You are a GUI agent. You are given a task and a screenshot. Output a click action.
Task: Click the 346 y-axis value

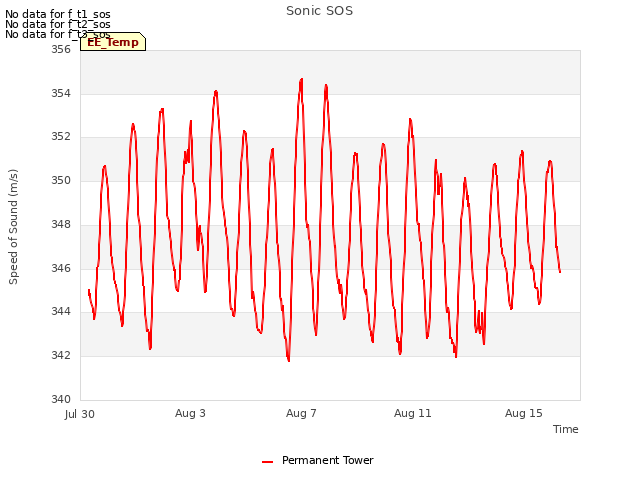(x=60, y=269)
